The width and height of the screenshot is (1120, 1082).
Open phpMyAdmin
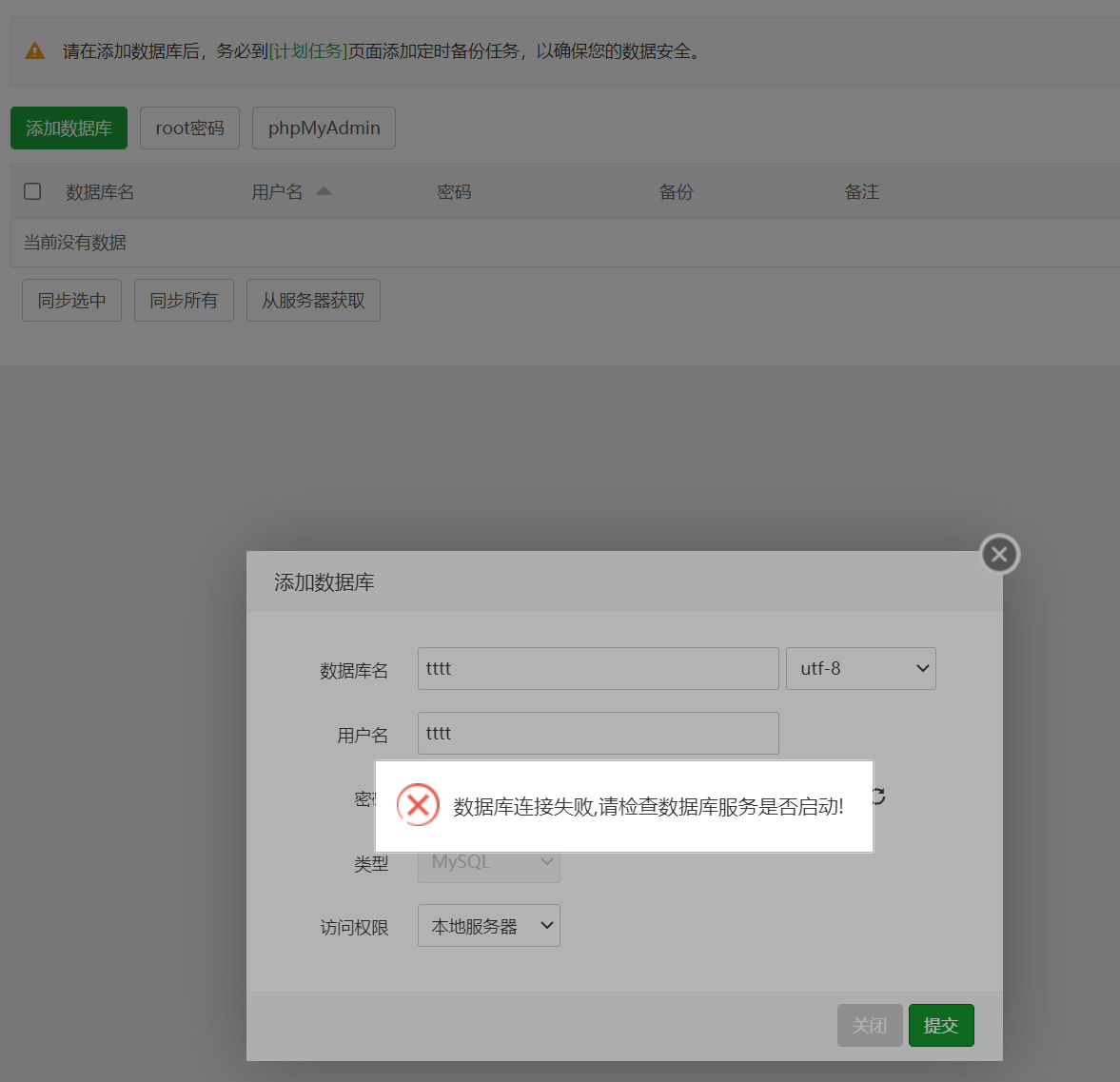(324, 128)
